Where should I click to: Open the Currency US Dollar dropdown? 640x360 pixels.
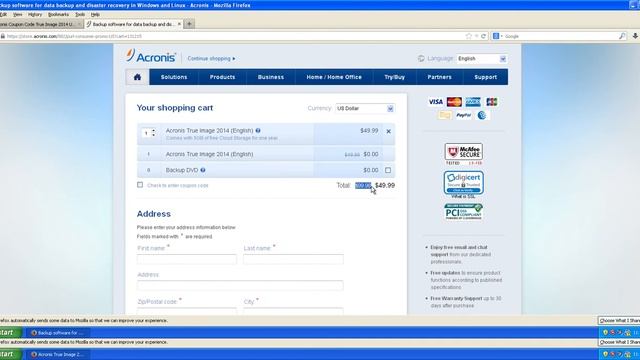(365, 109)
